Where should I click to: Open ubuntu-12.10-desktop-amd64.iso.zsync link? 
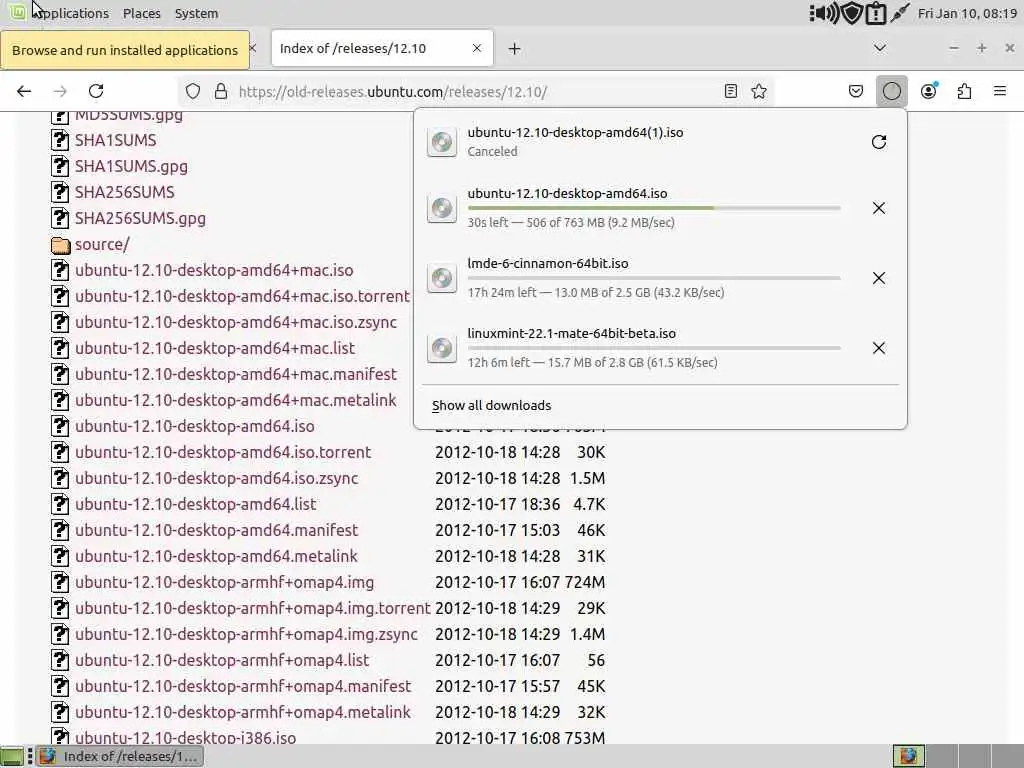(217, 478)
